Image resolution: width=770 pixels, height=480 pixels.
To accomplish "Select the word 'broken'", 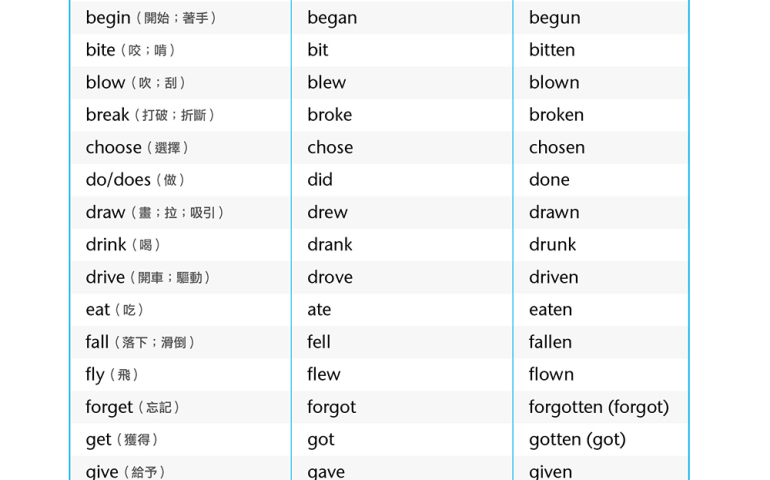I will pos(556,115).
